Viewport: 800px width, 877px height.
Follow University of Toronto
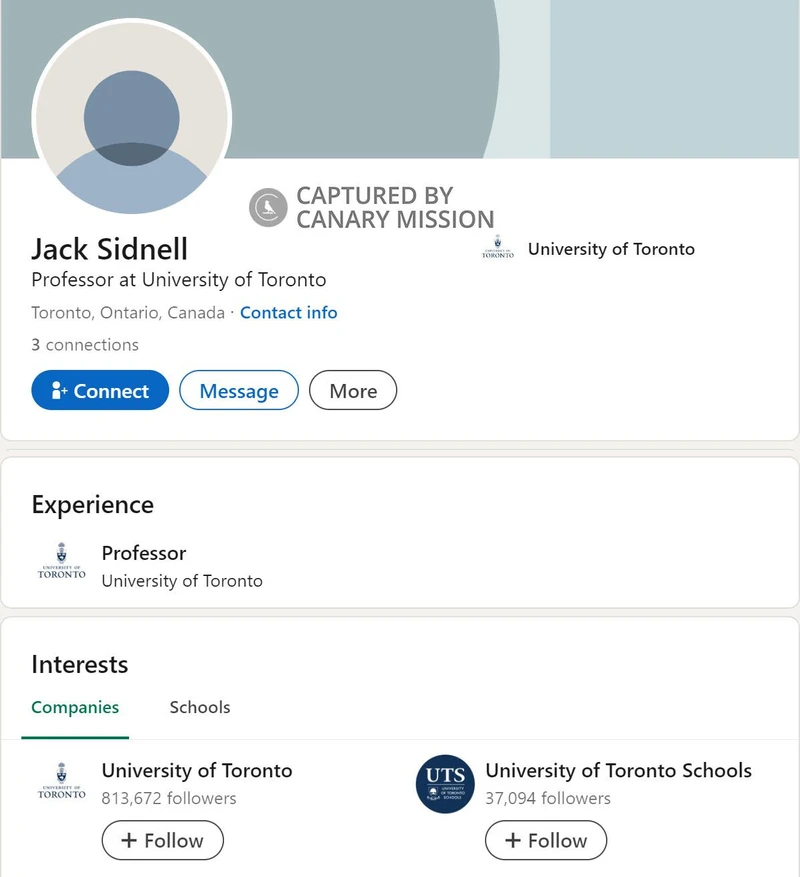[x=162, y=840]
